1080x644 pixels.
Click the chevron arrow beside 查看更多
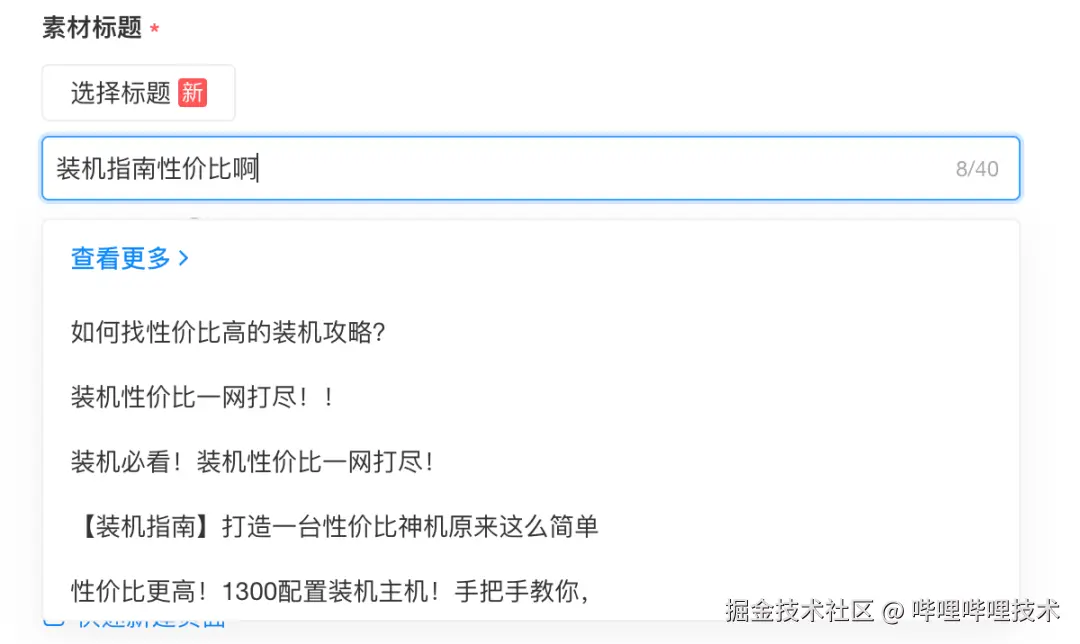(x=183, y=258)
